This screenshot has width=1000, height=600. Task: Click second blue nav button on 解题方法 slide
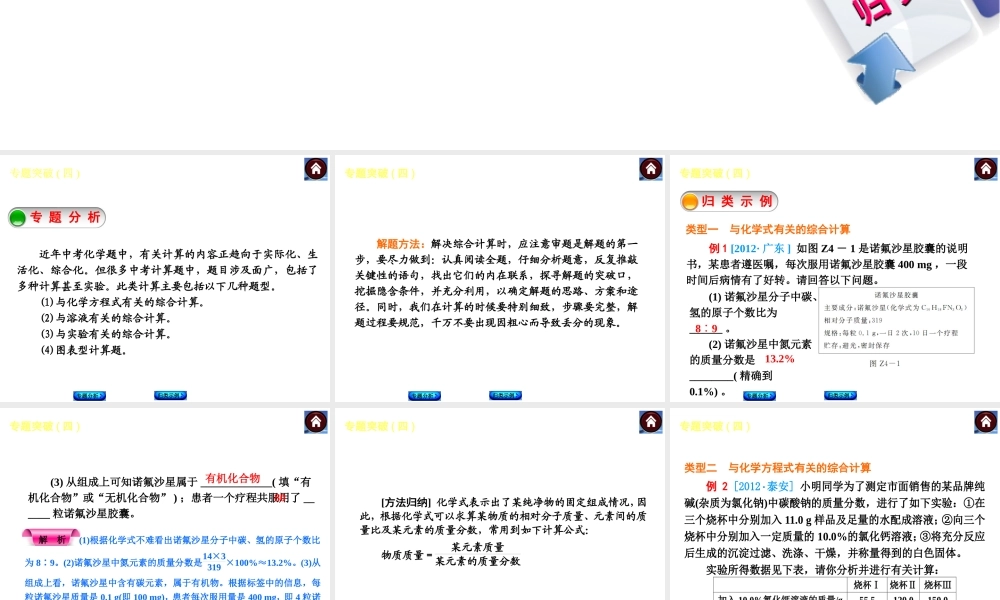pos(505,395)
